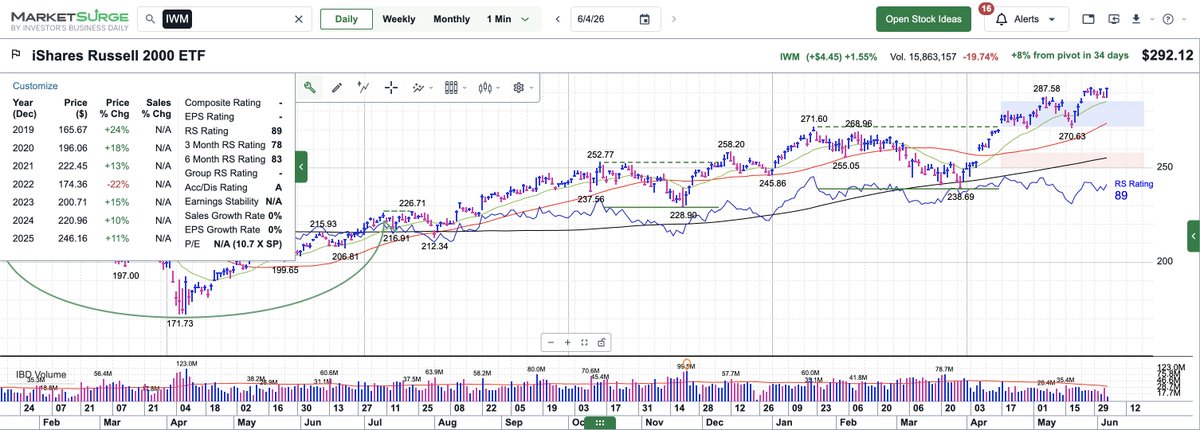Open the chart settings gear icon

point(519,88)
